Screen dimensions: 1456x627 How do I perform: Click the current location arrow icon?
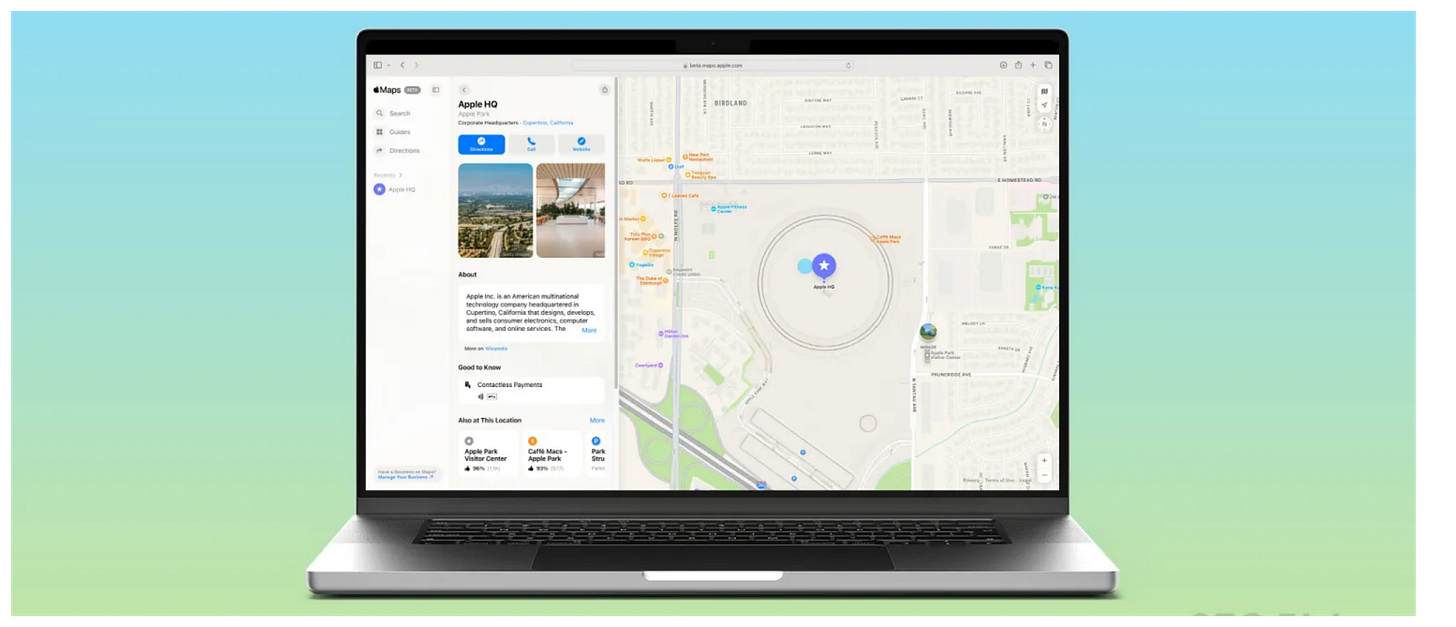(x=1044, y=105)
